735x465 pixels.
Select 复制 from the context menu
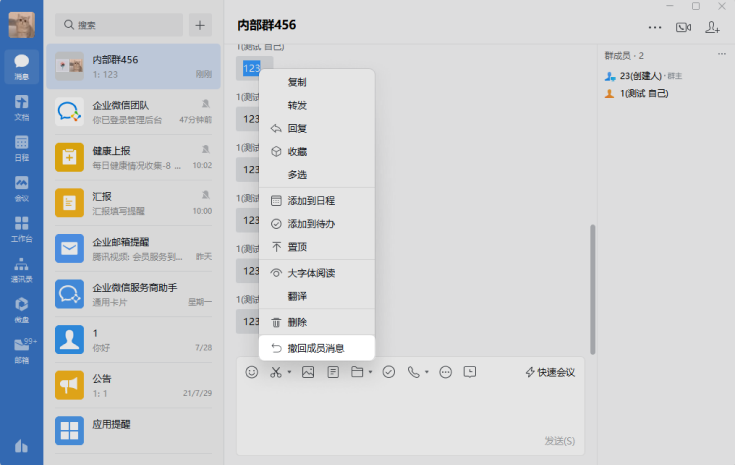pyautogui.click(x=297, y=82)
